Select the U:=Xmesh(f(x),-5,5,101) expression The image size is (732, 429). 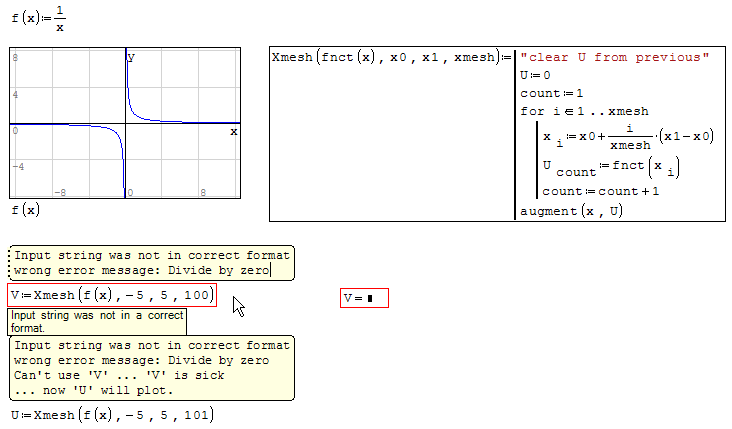click(111, 415)
